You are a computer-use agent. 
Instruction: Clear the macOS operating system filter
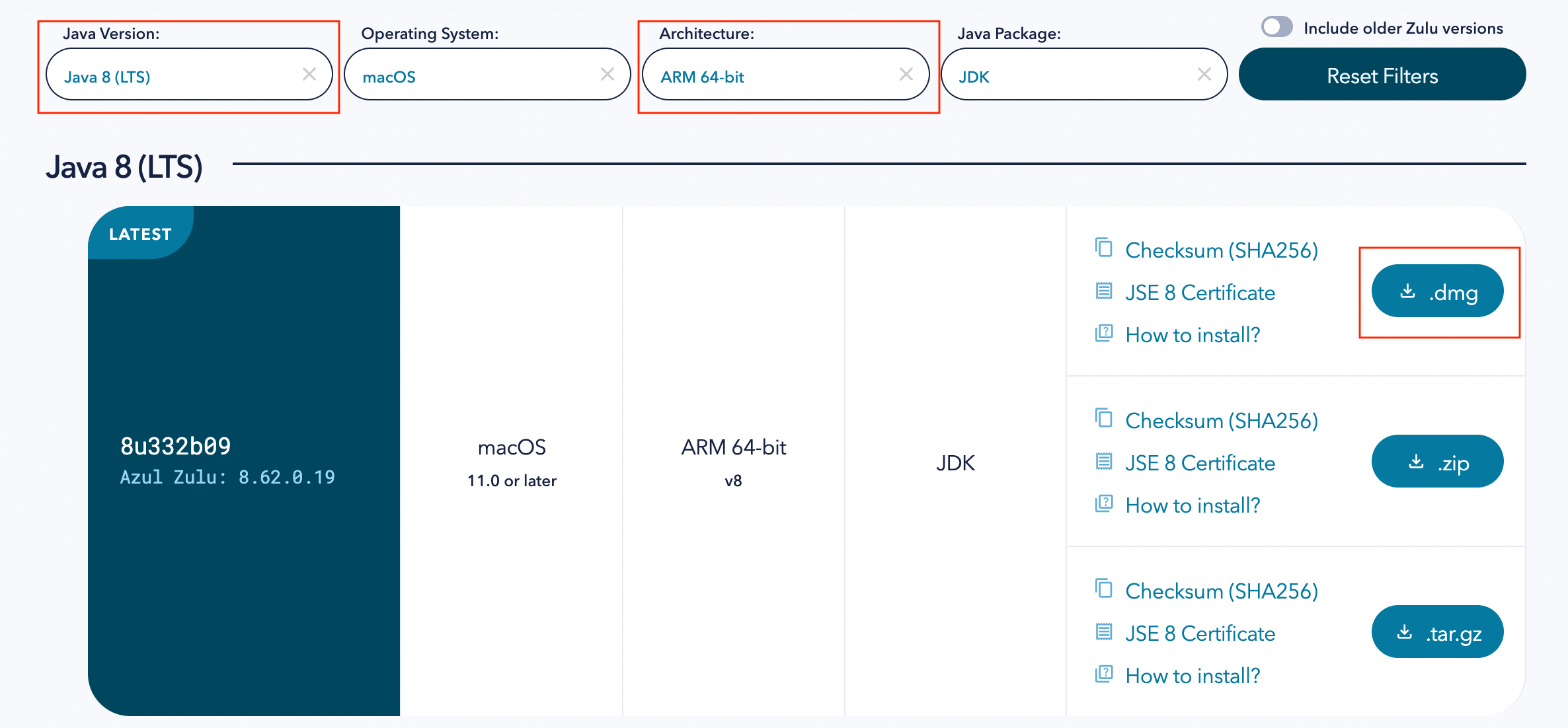click(607, 74)
